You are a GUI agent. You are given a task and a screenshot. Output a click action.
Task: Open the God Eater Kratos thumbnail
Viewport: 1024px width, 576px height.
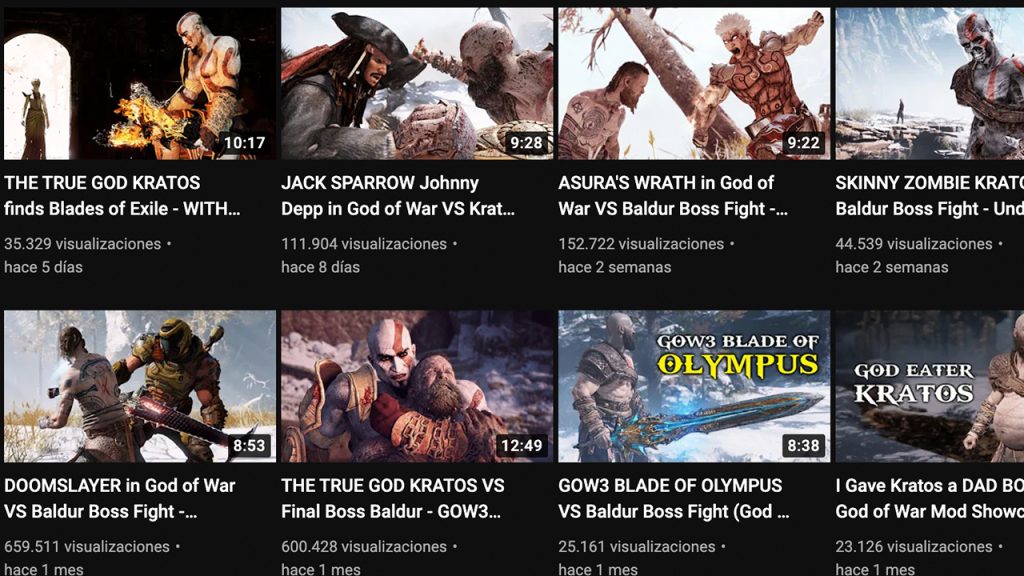[930, 387]
